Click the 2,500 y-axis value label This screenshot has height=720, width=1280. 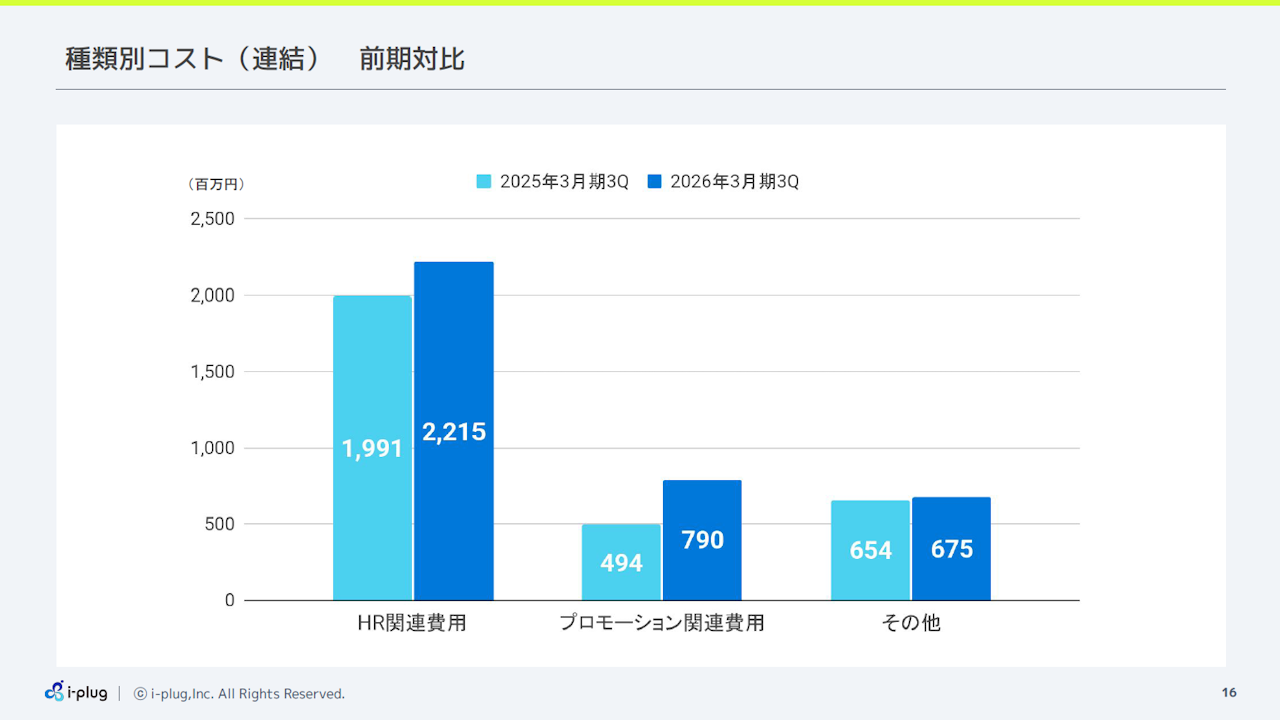212,219
